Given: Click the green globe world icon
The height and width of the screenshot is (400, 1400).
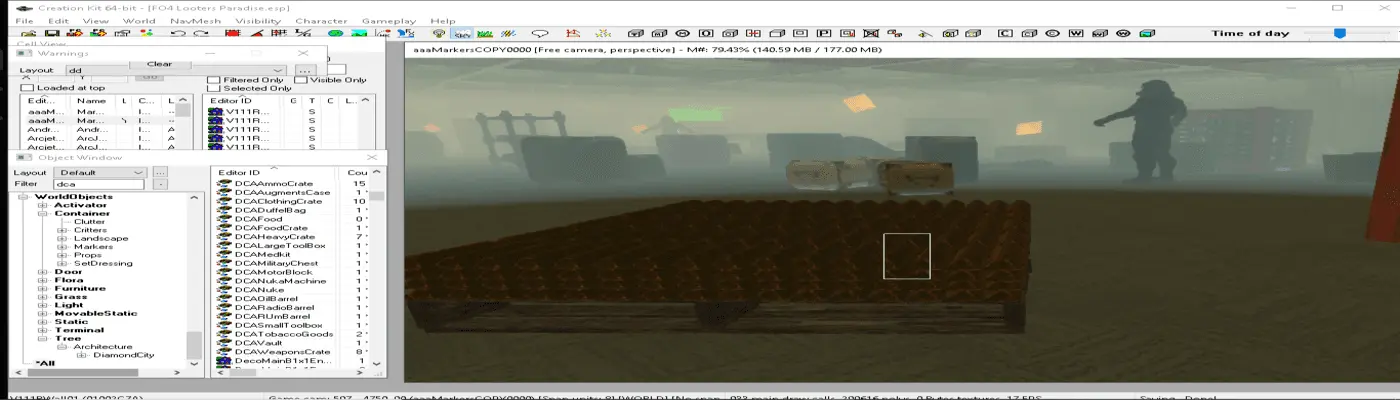Looking at the screenshot, I should click(x=335, y=33).
